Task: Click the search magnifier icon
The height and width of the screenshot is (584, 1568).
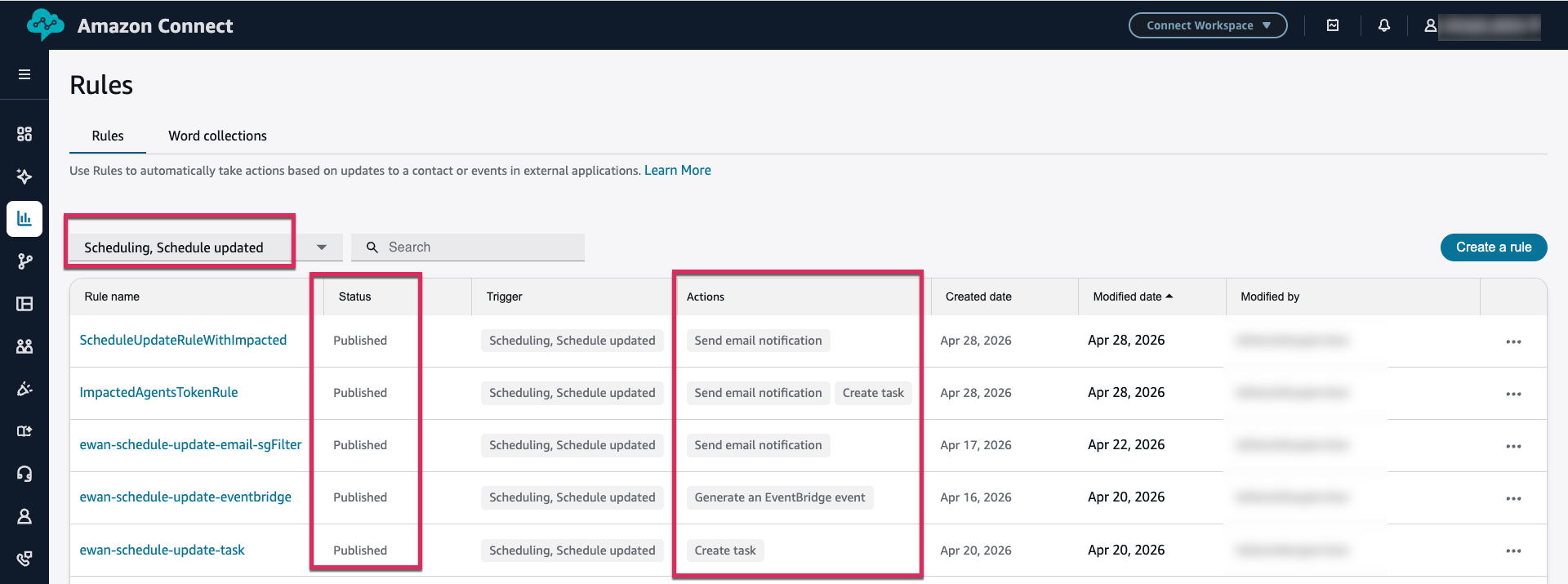Action: click(372, 247)
